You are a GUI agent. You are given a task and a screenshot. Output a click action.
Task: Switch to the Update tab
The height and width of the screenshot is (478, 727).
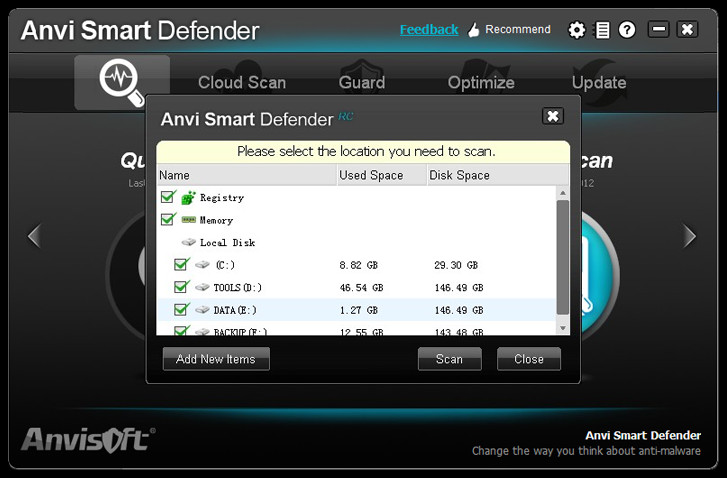[x=599, y=83]
